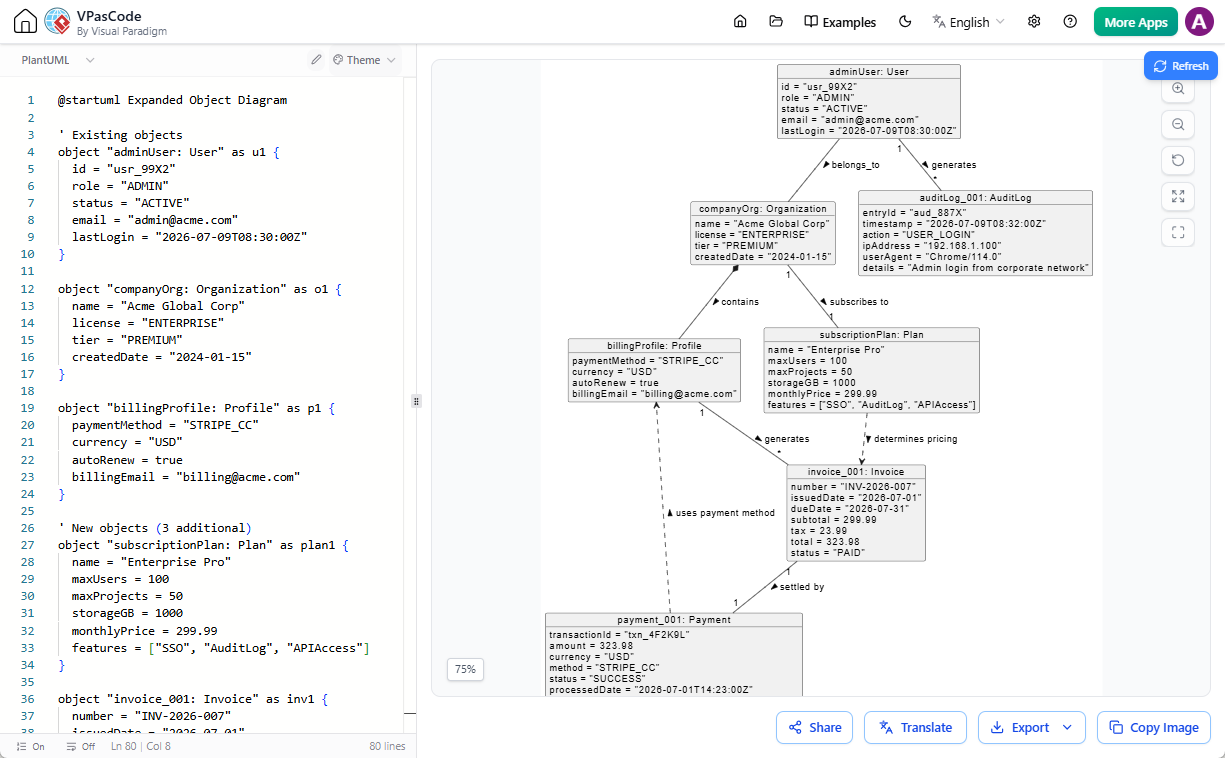Click the Copy Image button
Screen dimensions: 1225x758
point(1153,727)
